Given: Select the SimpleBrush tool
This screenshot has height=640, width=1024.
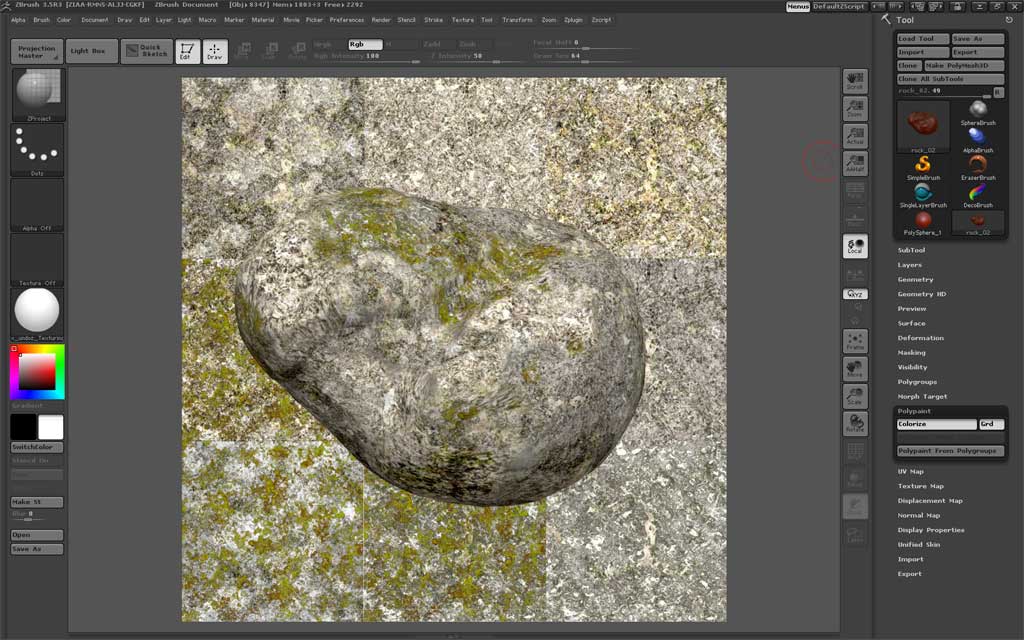Looking at the screenshot, I should coord(923,167).
